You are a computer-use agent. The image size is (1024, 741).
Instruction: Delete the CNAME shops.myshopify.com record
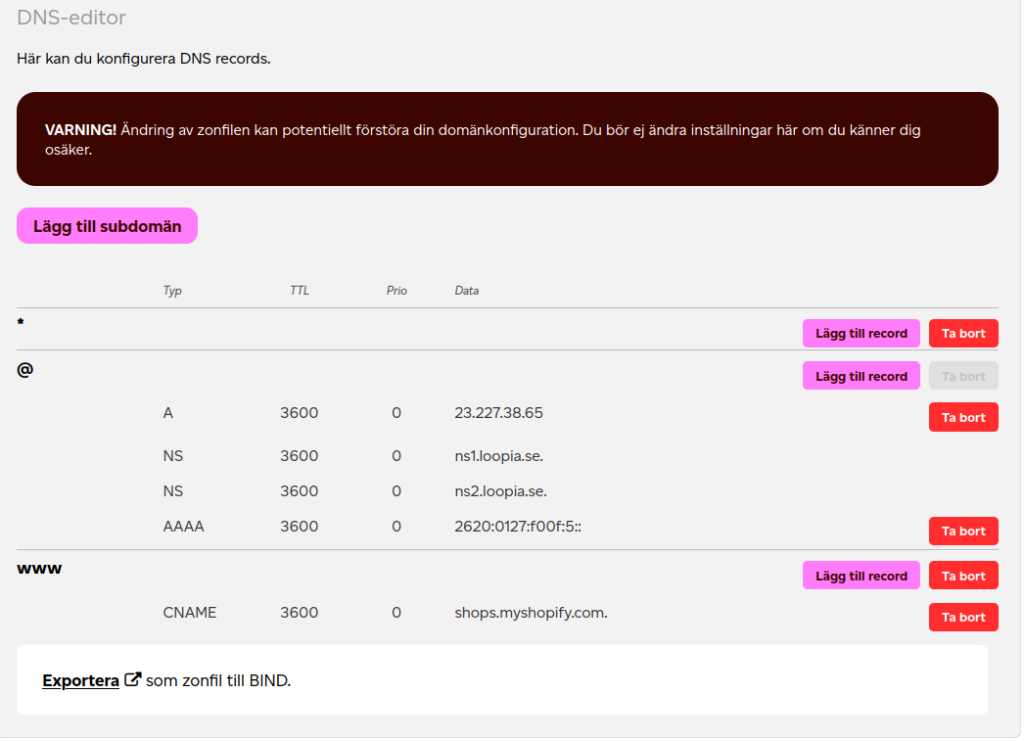(963, 617)
